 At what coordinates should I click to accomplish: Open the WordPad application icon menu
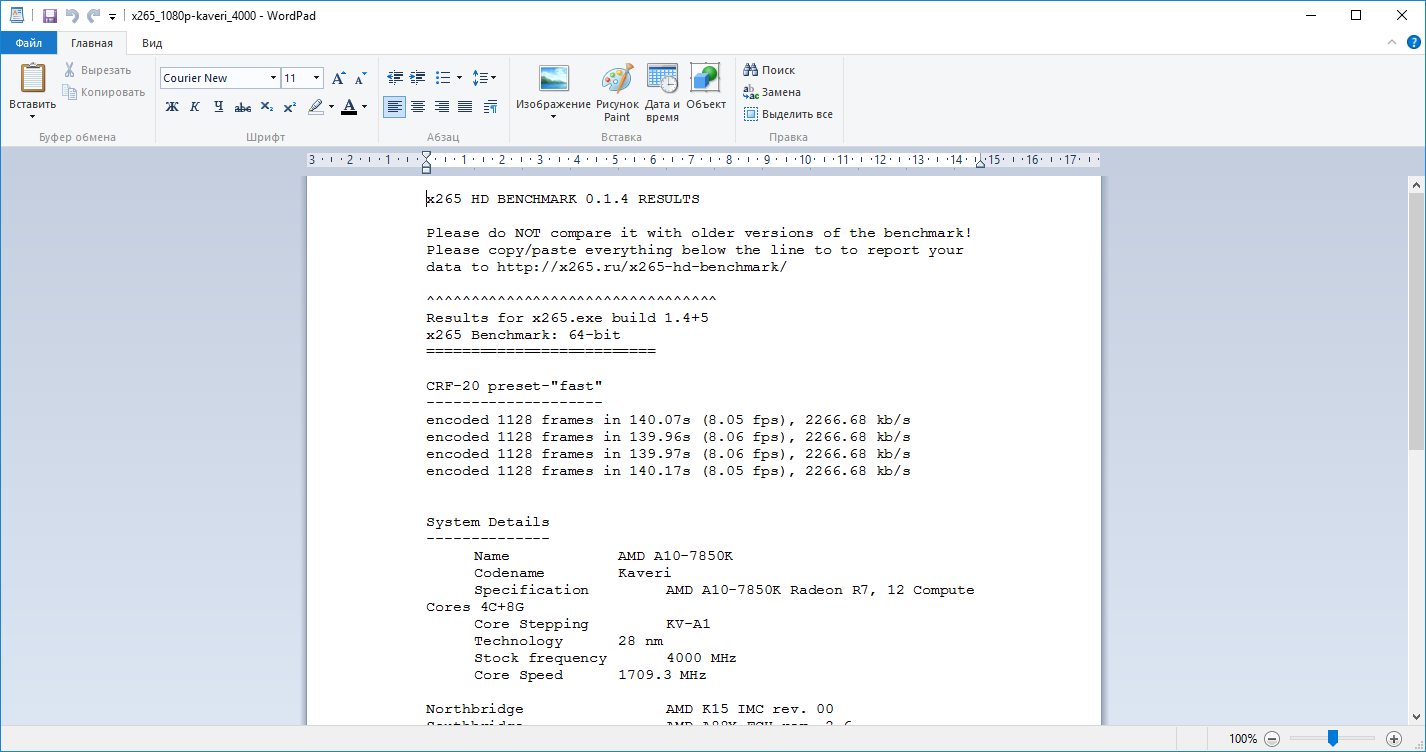[16, 16]
